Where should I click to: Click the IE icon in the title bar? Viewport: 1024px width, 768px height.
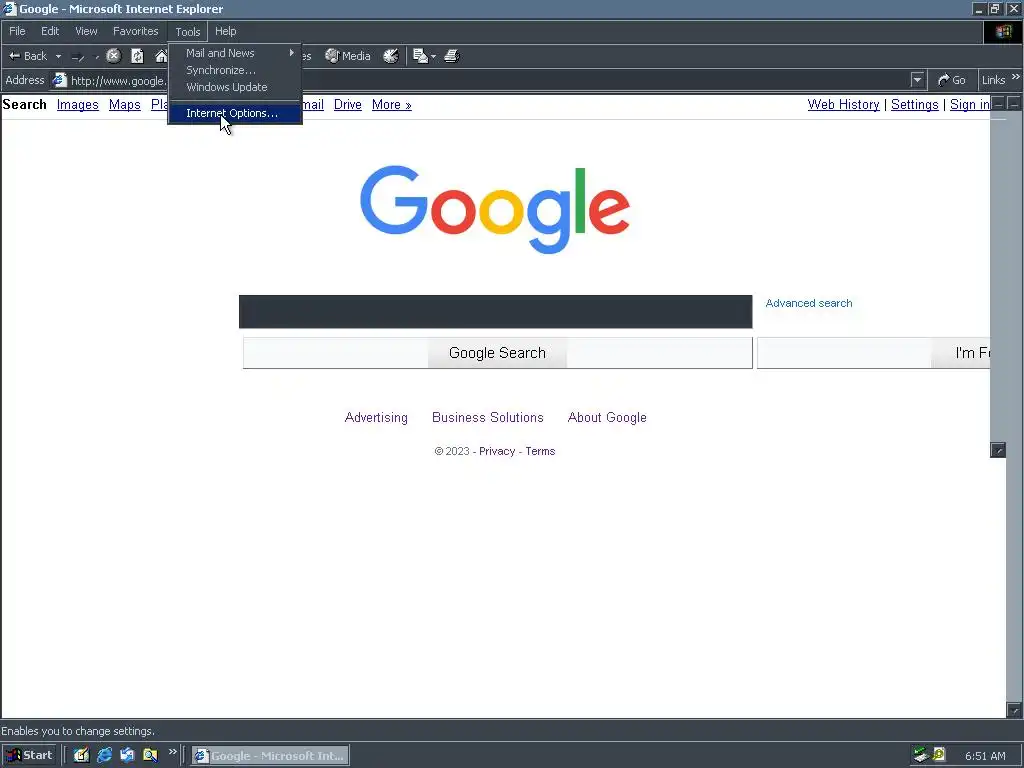pos(9,8)
